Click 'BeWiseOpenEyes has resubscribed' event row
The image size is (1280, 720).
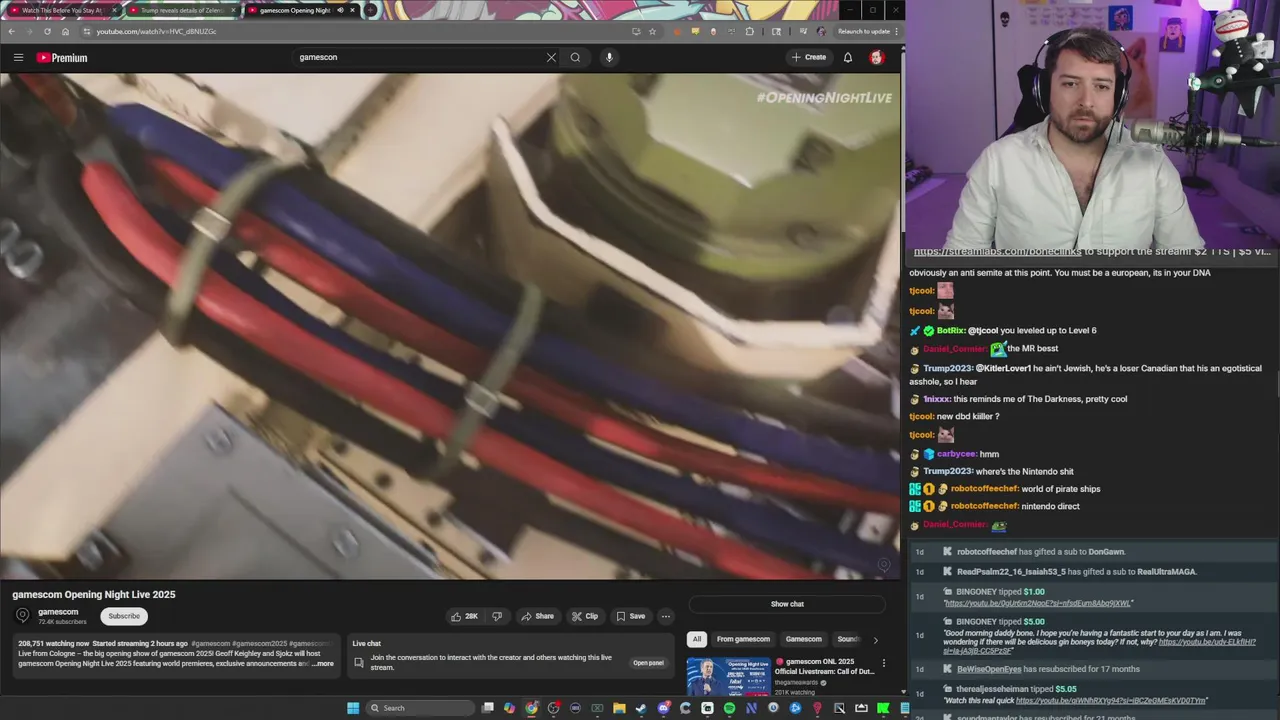pyautogui.click(x=1092, y=669)
